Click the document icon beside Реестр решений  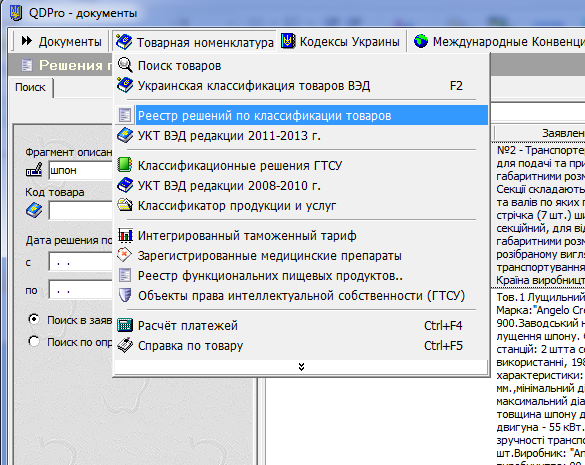click(125, 115)
